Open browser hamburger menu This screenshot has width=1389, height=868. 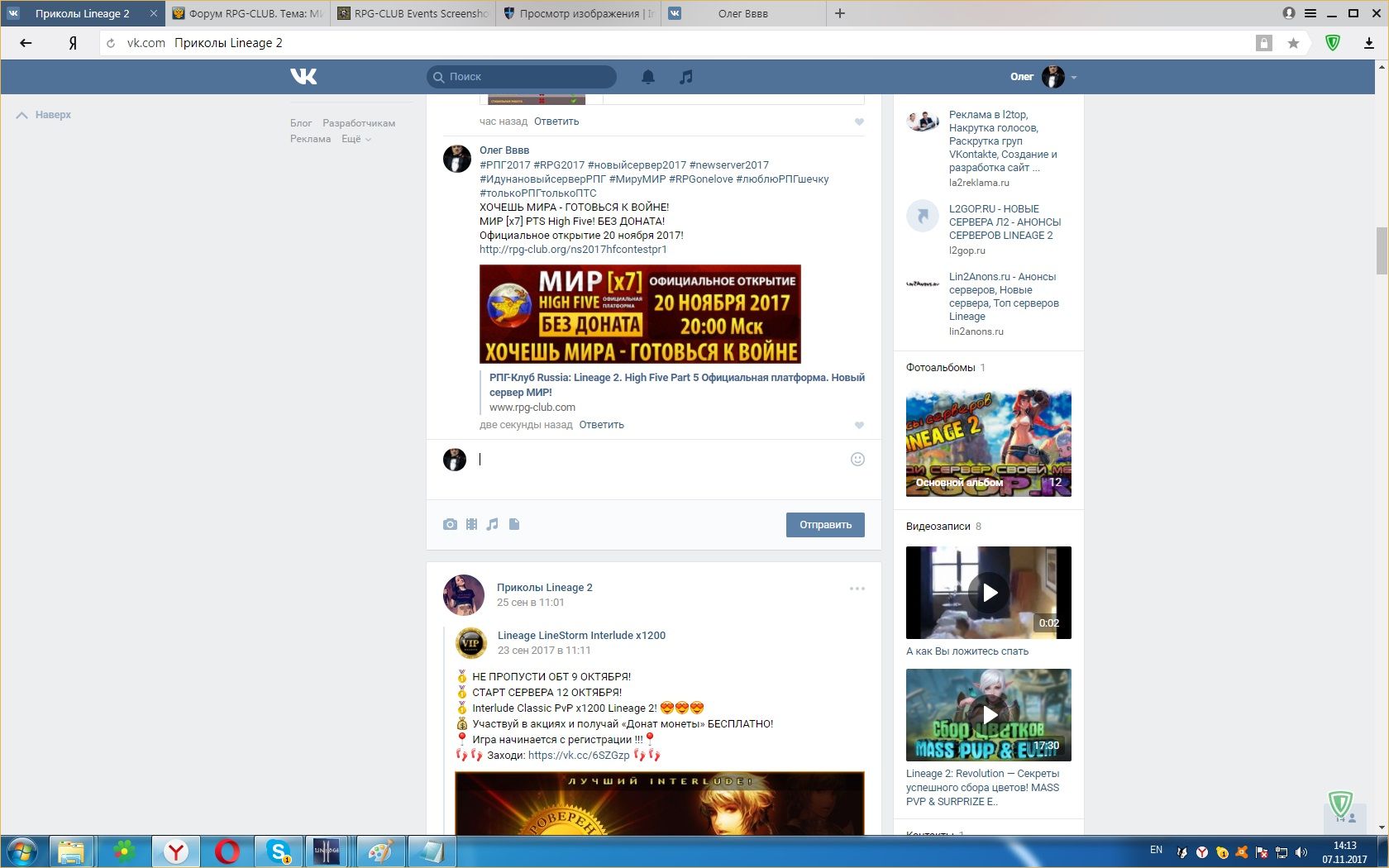[1310, 13]
